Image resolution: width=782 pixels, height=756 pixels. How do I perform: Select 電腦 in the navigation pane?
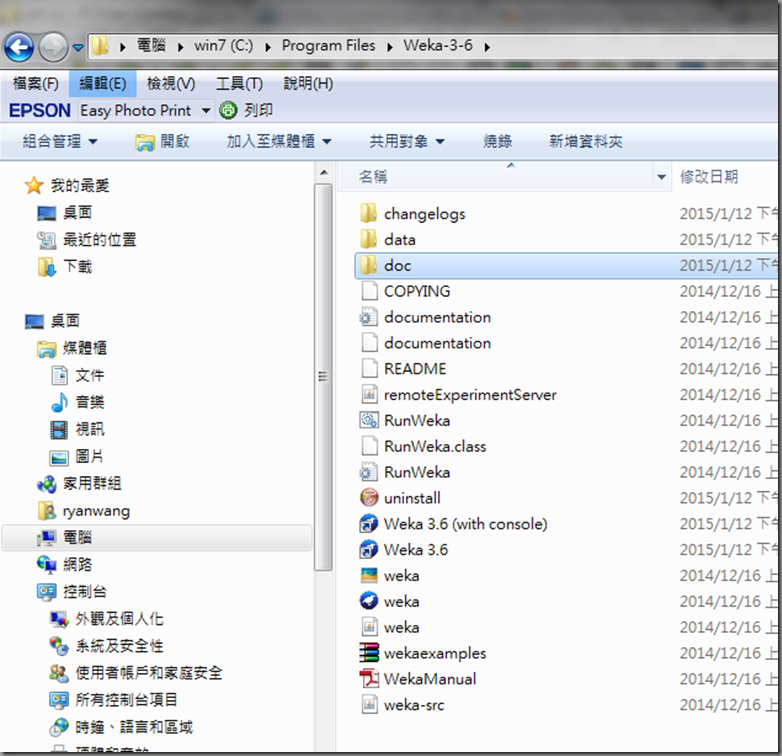point(157,538)
